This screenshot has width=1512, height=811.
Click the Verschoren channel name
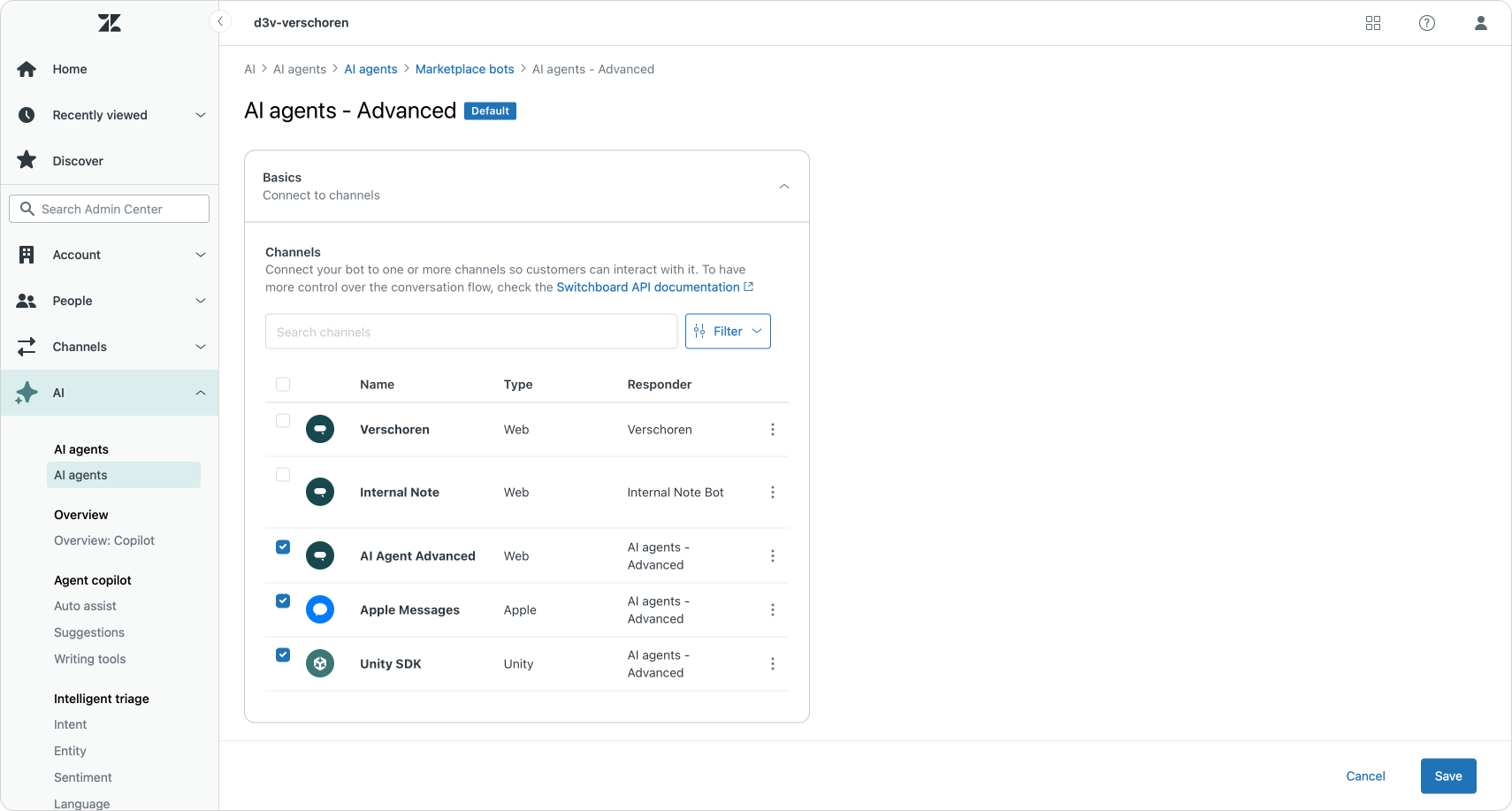click(x=394, y=429)
